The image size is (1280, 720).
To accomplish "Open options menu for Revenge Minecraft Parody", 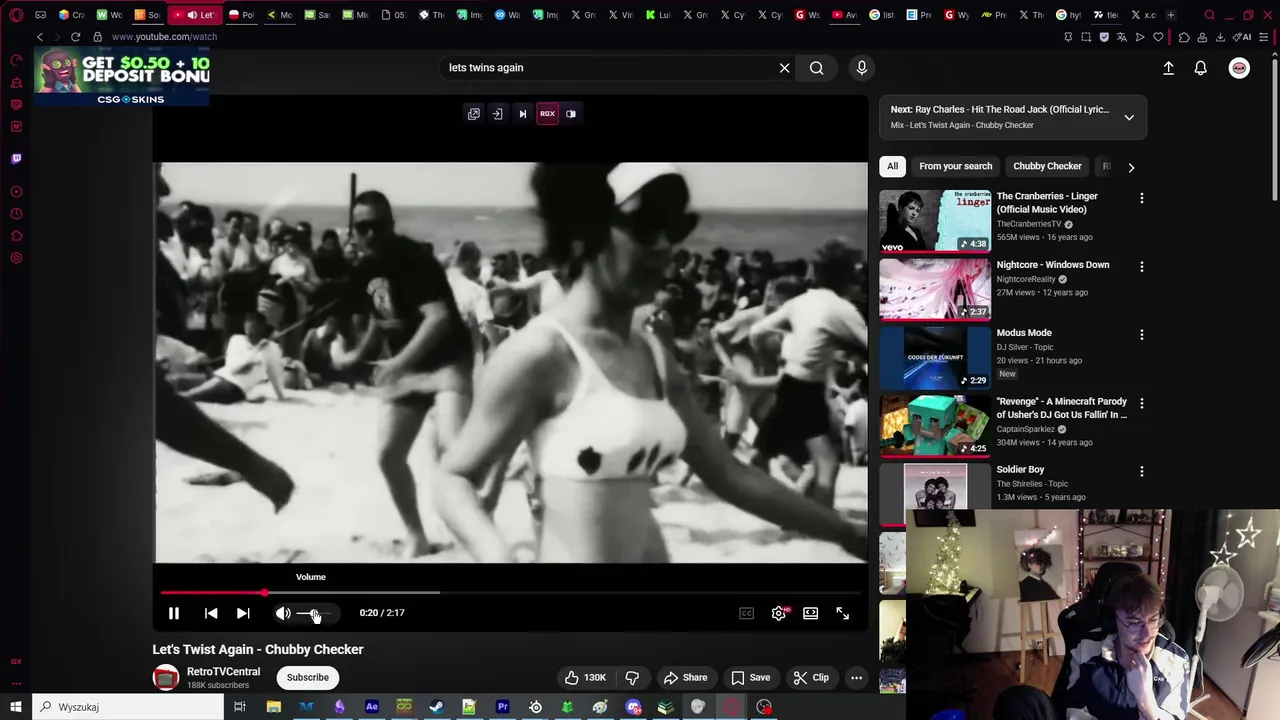I will point(1142,403).
